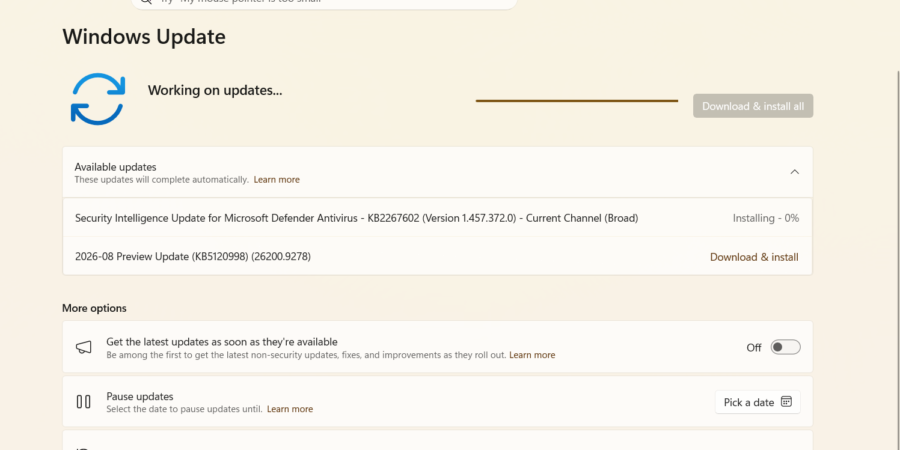900x450 pixels.
Task: Open the Pick a date dropdown
Action: (758, 402)
